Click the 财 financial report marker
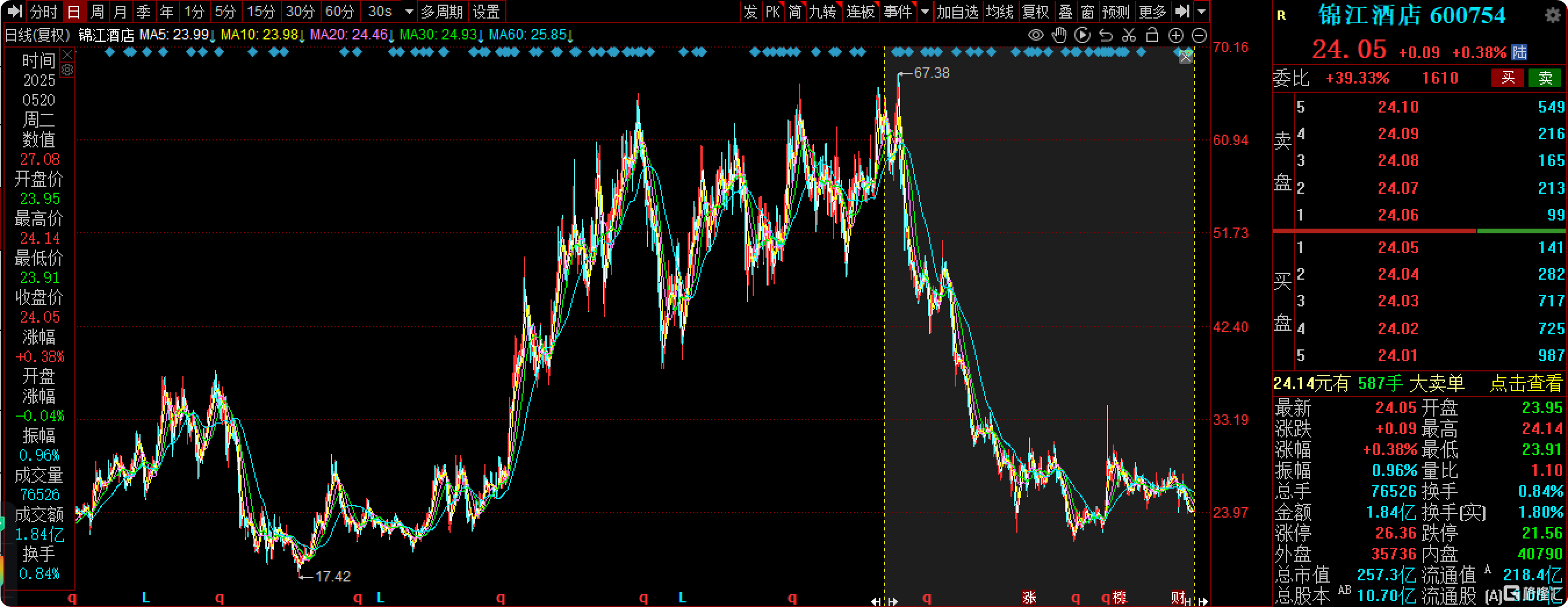1568x607 pixels. (1178, 597)
